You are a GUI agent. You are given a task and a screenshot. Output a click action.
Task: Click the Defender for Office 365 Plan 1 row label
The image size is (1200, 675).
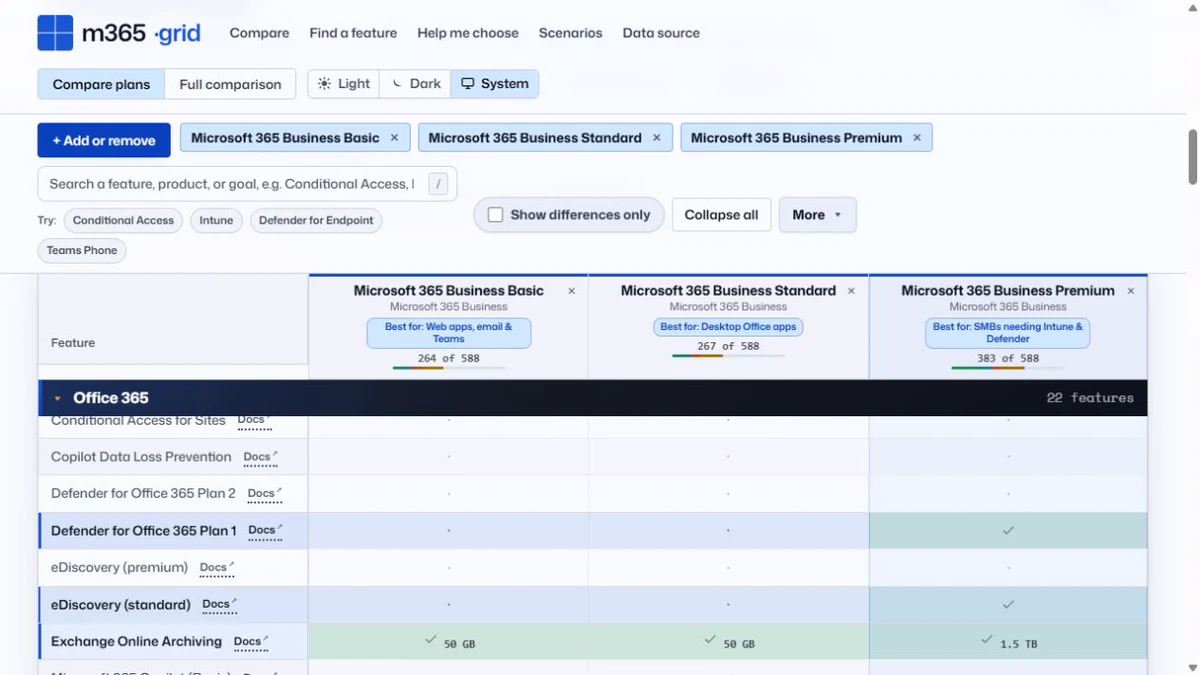(144, 531)
